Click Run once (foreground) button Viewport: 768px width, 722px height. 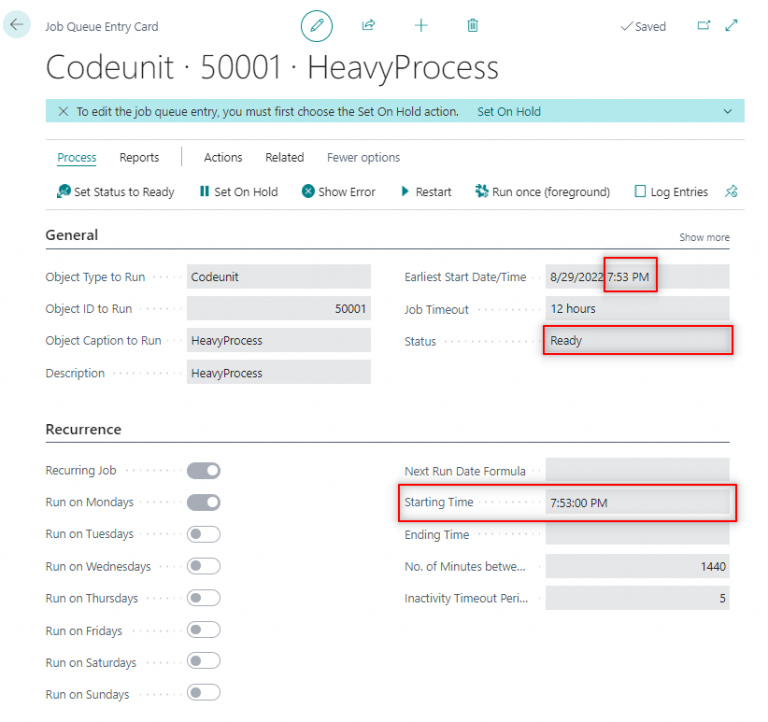pos(542,192)
